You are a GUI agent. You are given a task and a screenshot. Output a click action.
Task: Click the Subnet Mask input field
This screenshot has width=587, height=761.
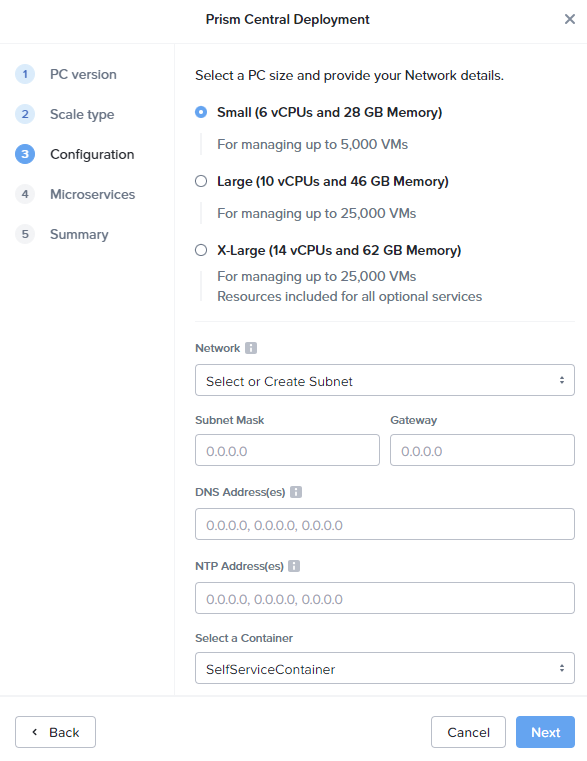coord(287,450)
